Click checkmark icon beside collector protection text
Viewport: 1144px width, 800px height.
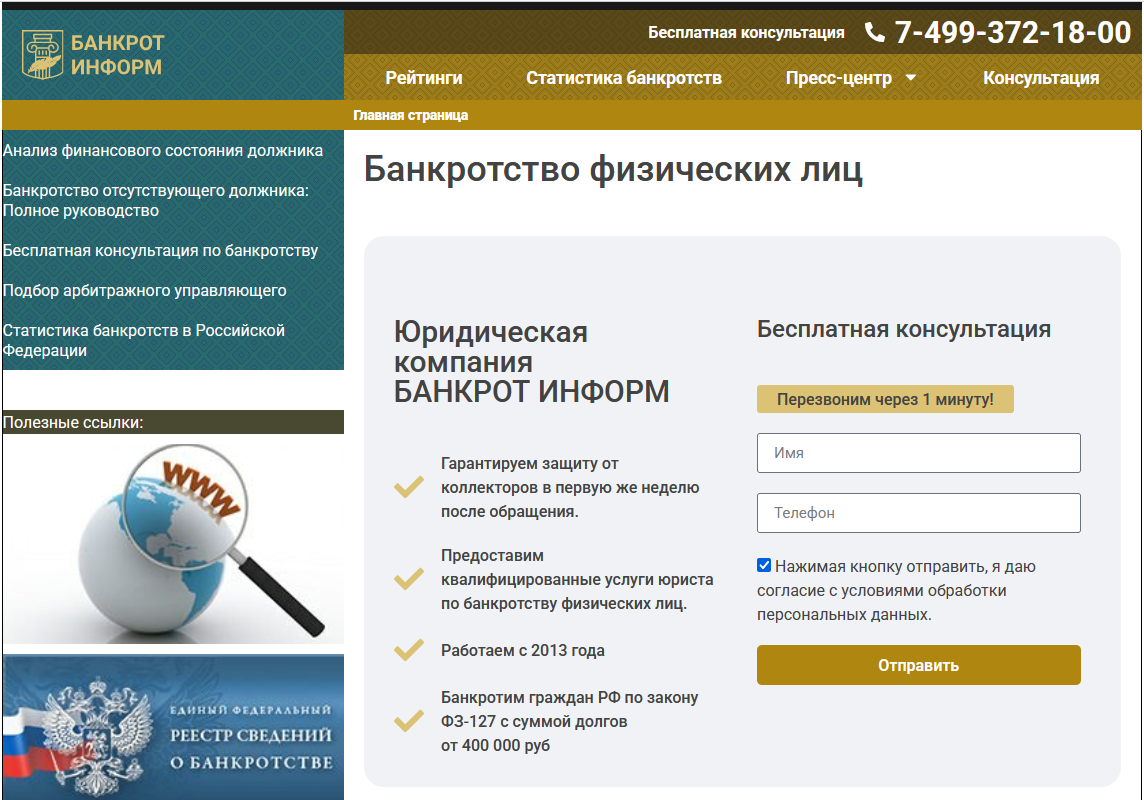click(408, 487)
